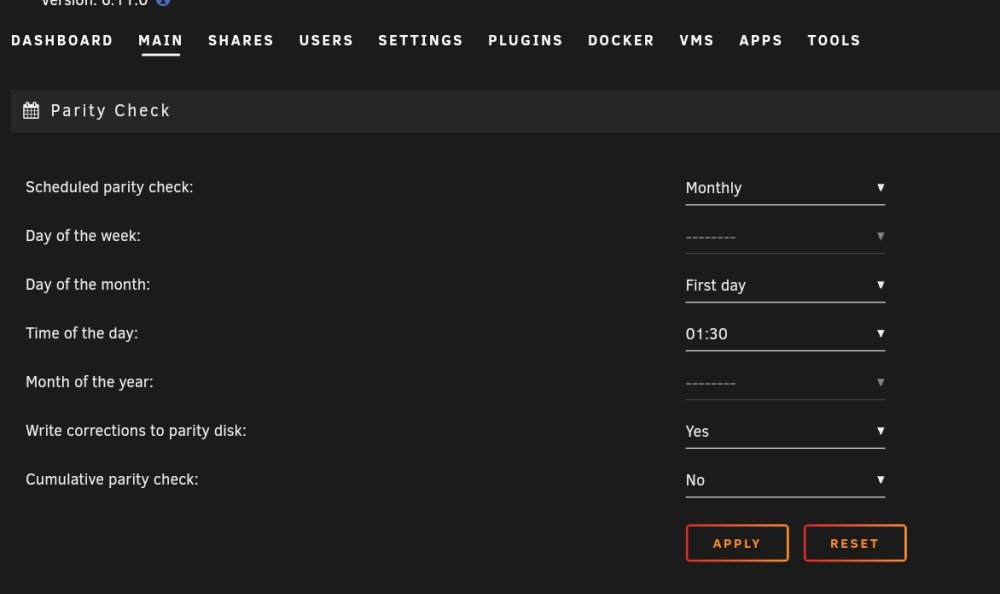Switch to the Settings tab
Viewport: 1000px width, 594px height.
click(420, 40)
